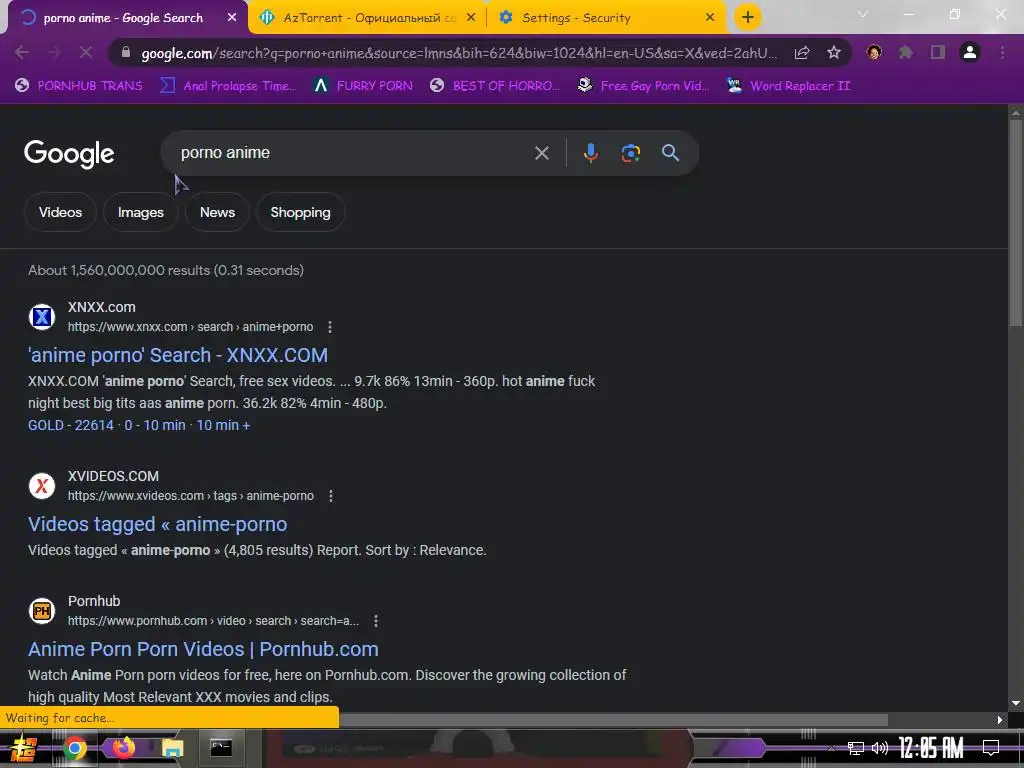
Task: Open the Chrome three-dot menu
Action: [x=1002, y=52]
